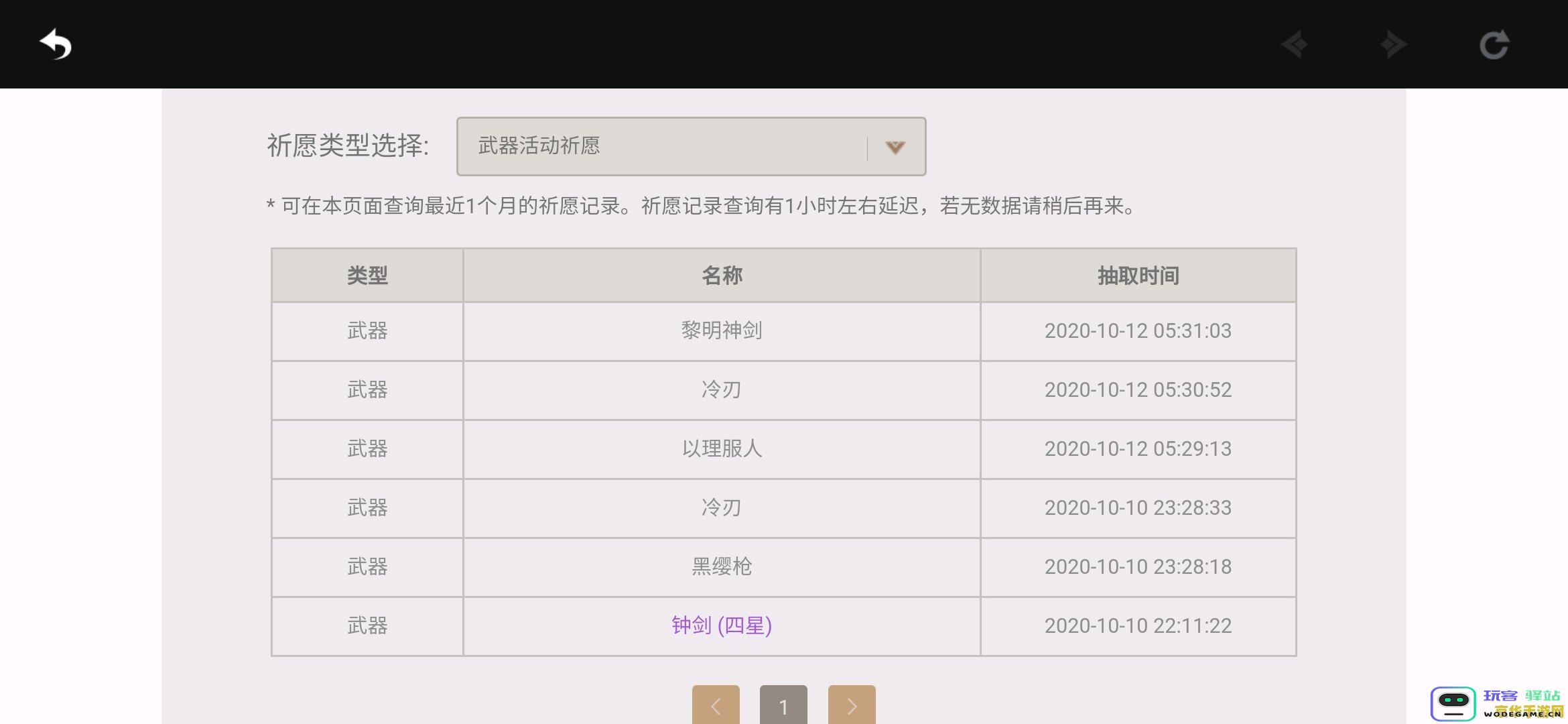Screen dimensions: 1568x724
Task: Click the 黑缨枪 item name
Action: coord(722,566)
